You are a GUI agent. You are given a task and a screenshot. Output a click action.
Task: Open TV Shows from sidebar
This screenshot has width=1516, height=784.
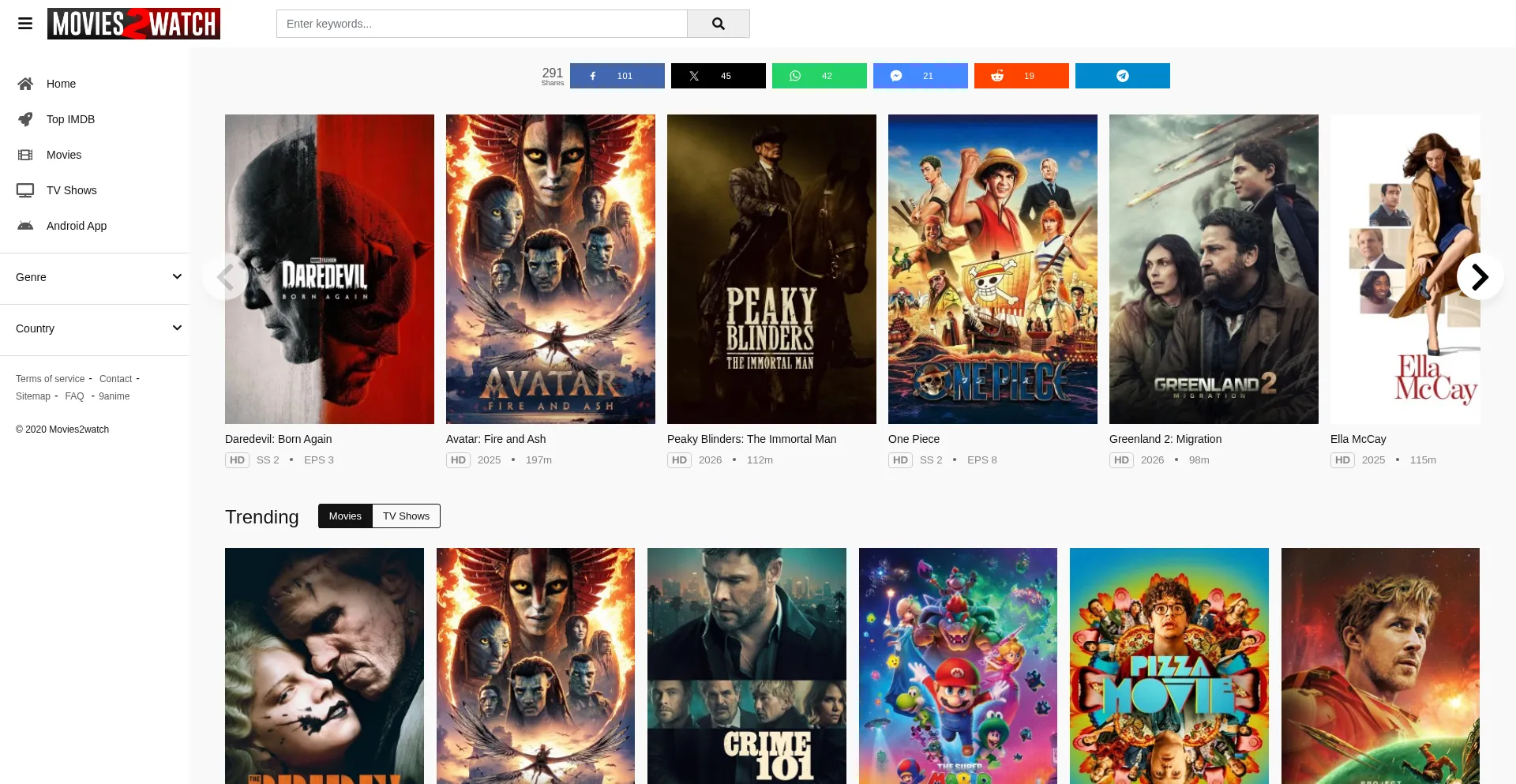click(72, 190)
